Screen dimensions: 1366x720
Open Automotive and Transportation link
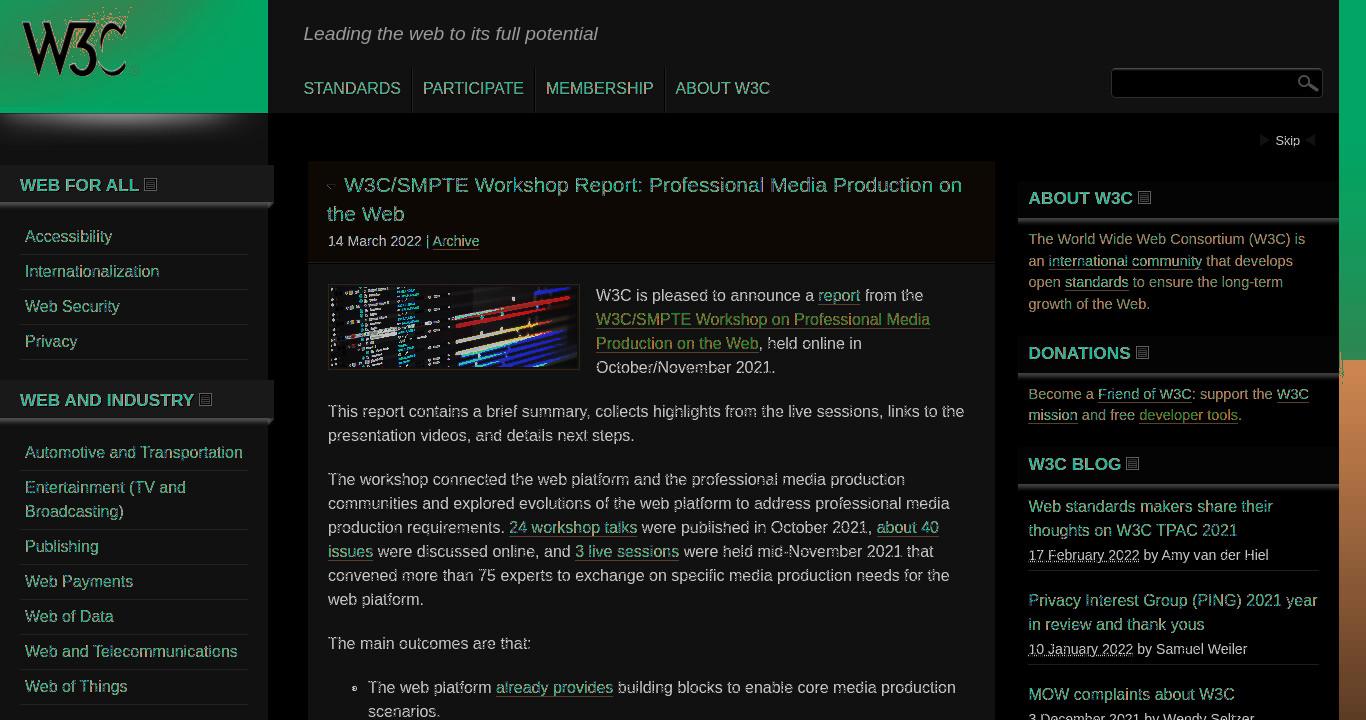pos(134,453)
